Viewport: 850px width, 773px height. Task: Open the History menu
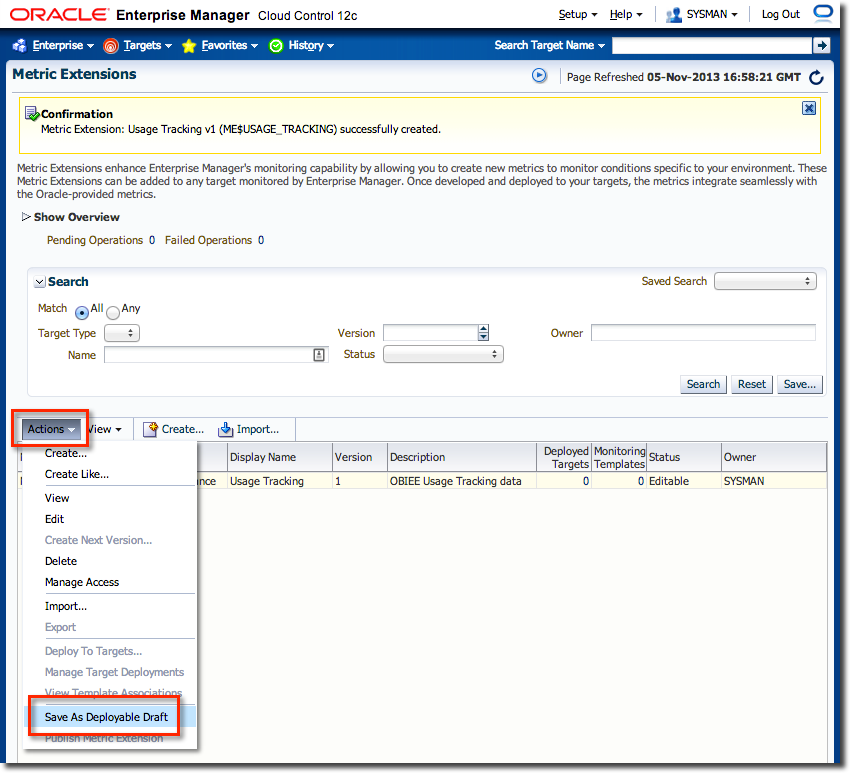pos(301,46)
